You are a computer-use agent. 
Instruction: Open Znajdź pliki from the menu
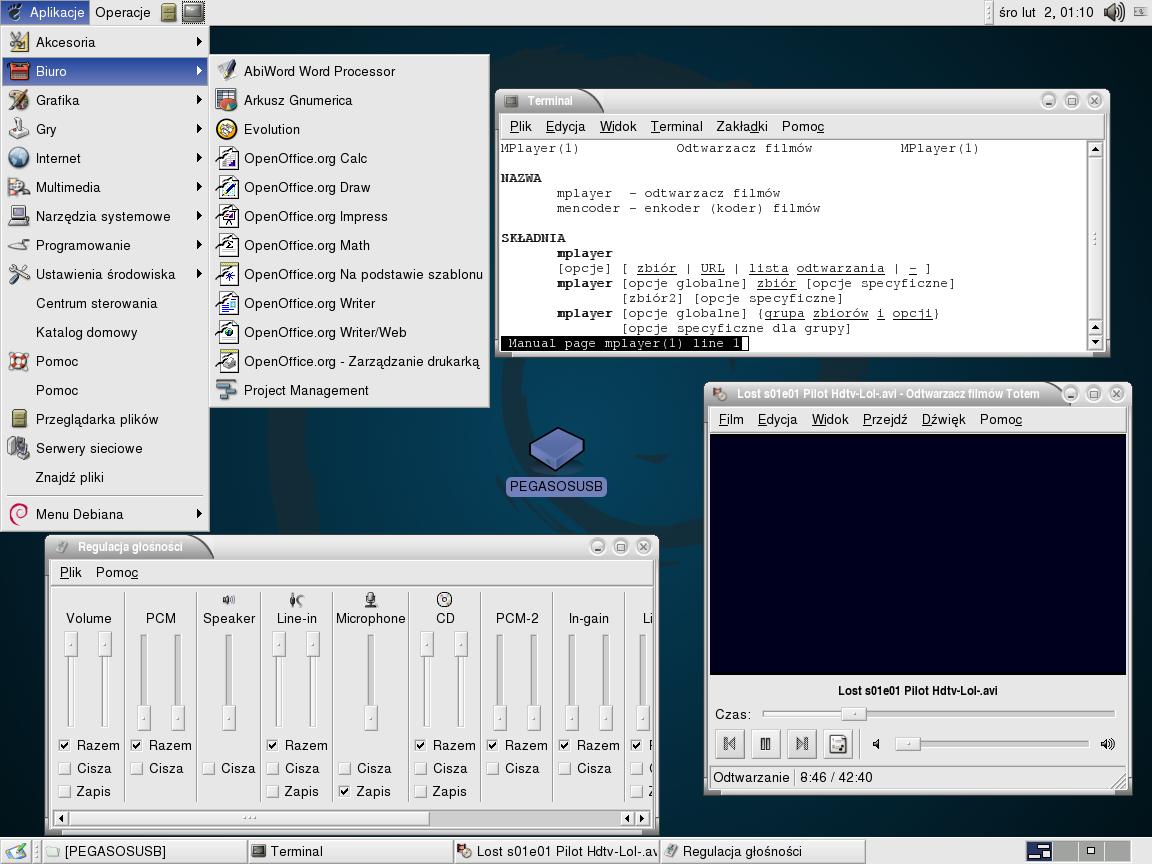[104, 478]
